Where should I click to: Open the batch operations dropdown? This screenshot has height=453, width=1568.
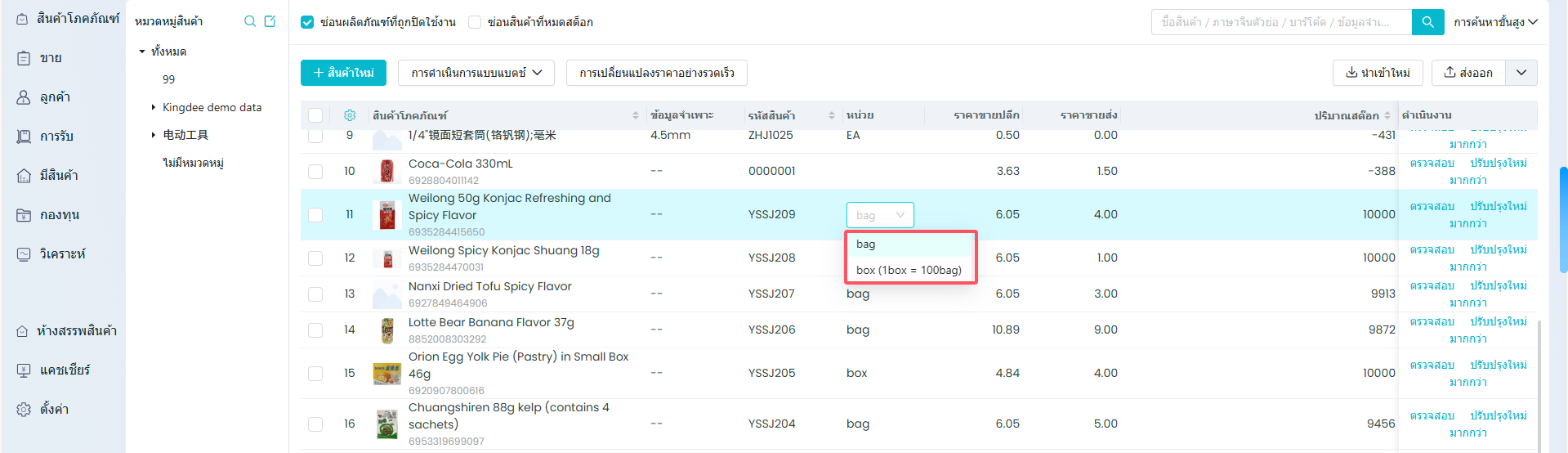tap(476, 73)
